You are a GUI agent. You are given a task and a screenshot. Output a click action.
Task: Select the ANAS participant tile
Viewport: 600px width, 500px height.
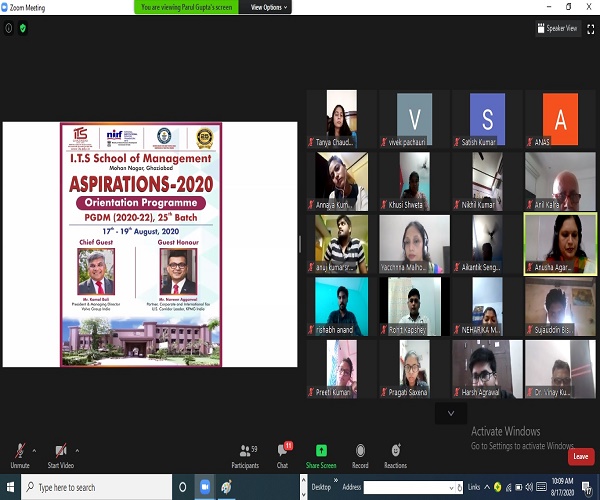[x=560, y=119]
